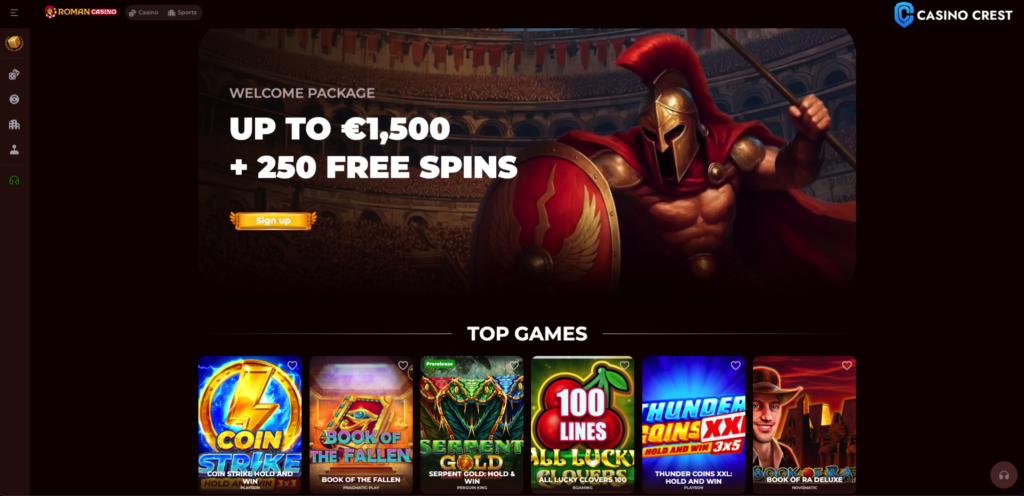Click the Welcome Package banner
Screen dimensions: 1024x496
(x=527, y=160)
